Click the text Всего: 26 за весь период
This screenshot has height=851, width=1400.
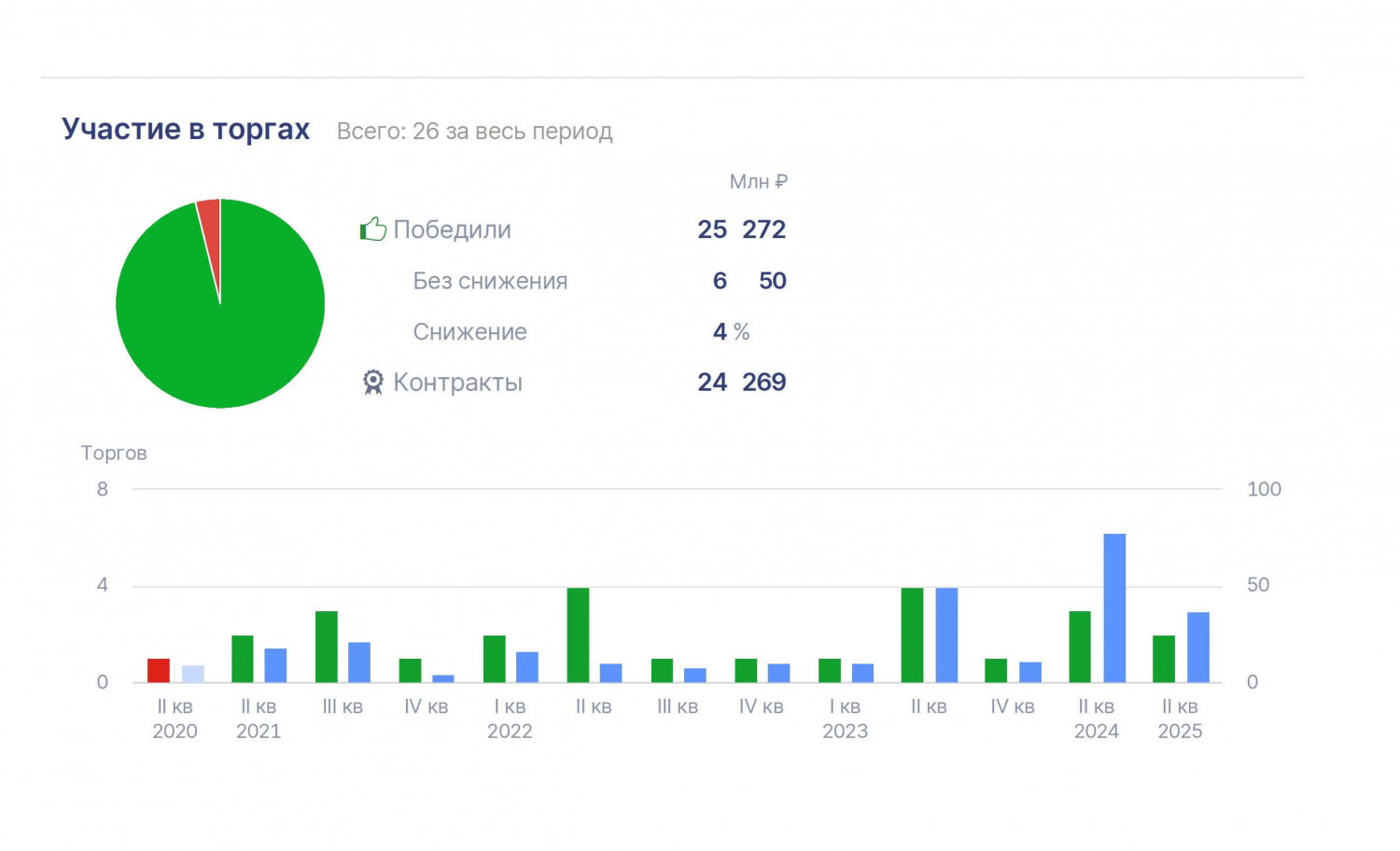click(x=474, y=132)
